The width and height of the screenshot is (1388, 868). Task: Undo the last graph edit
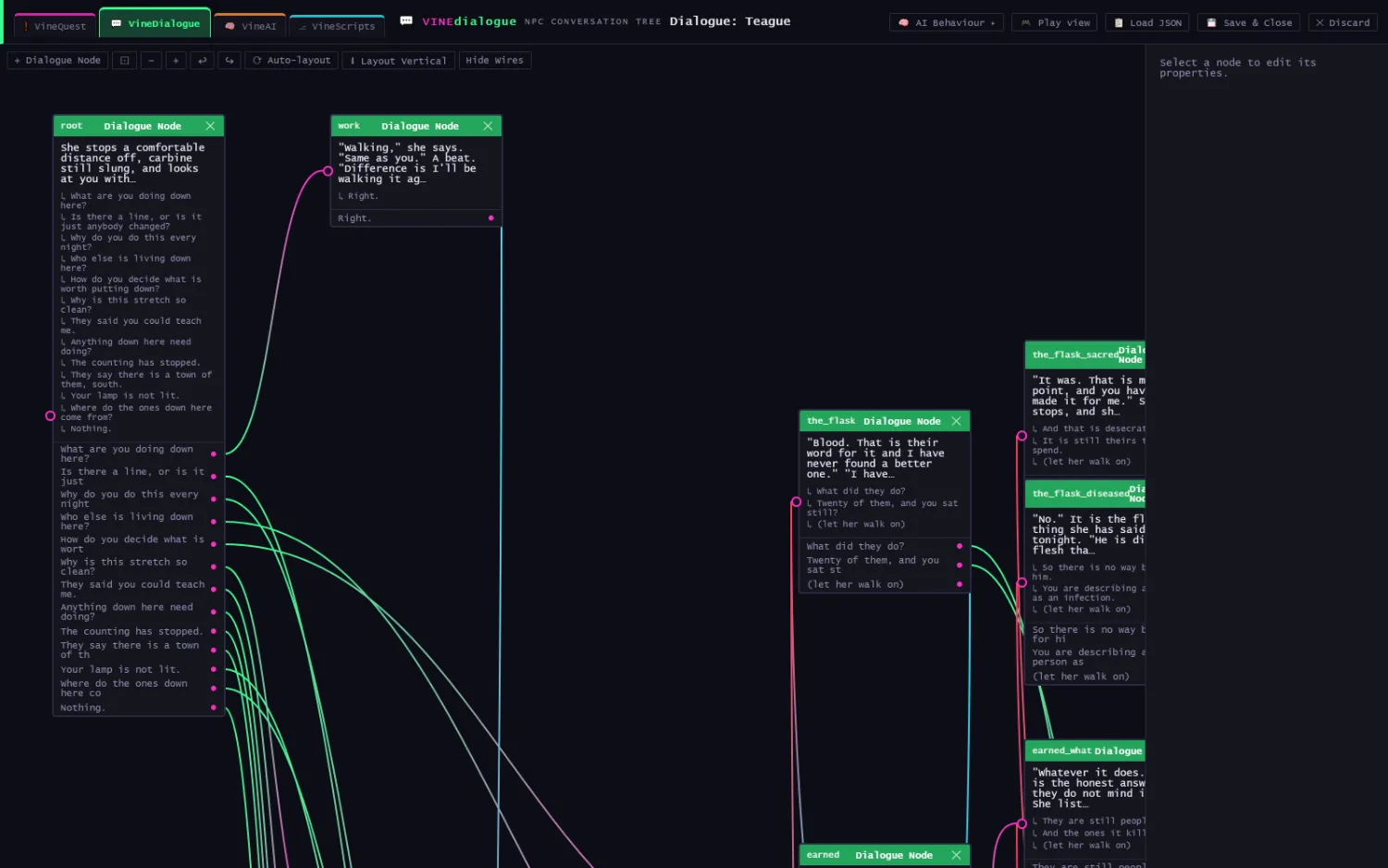[202, 60]
